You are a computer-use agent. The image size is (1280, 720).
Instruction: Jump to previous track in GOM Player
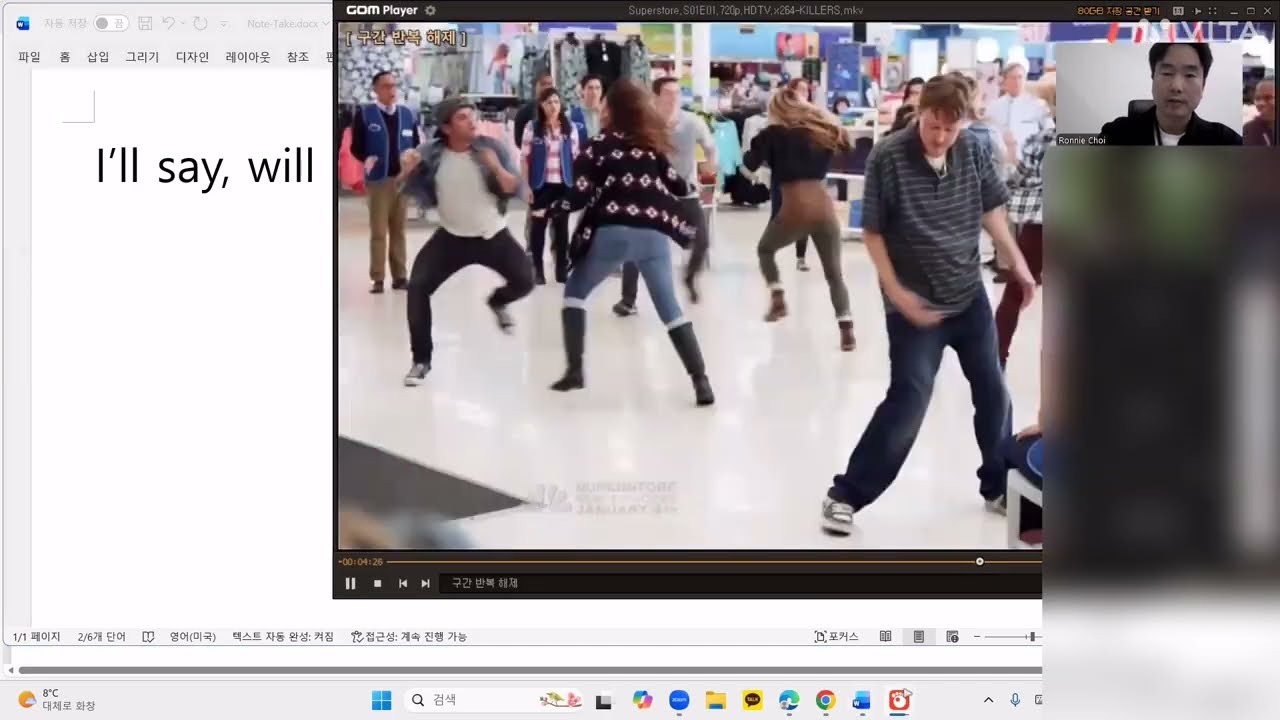(x=403, y=583)
